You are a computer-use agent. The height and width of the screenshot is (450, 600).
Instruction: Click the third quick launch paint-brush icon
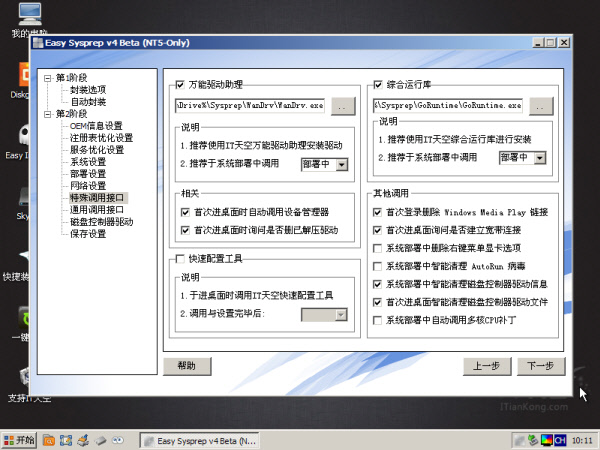click(x=83, y=440)
